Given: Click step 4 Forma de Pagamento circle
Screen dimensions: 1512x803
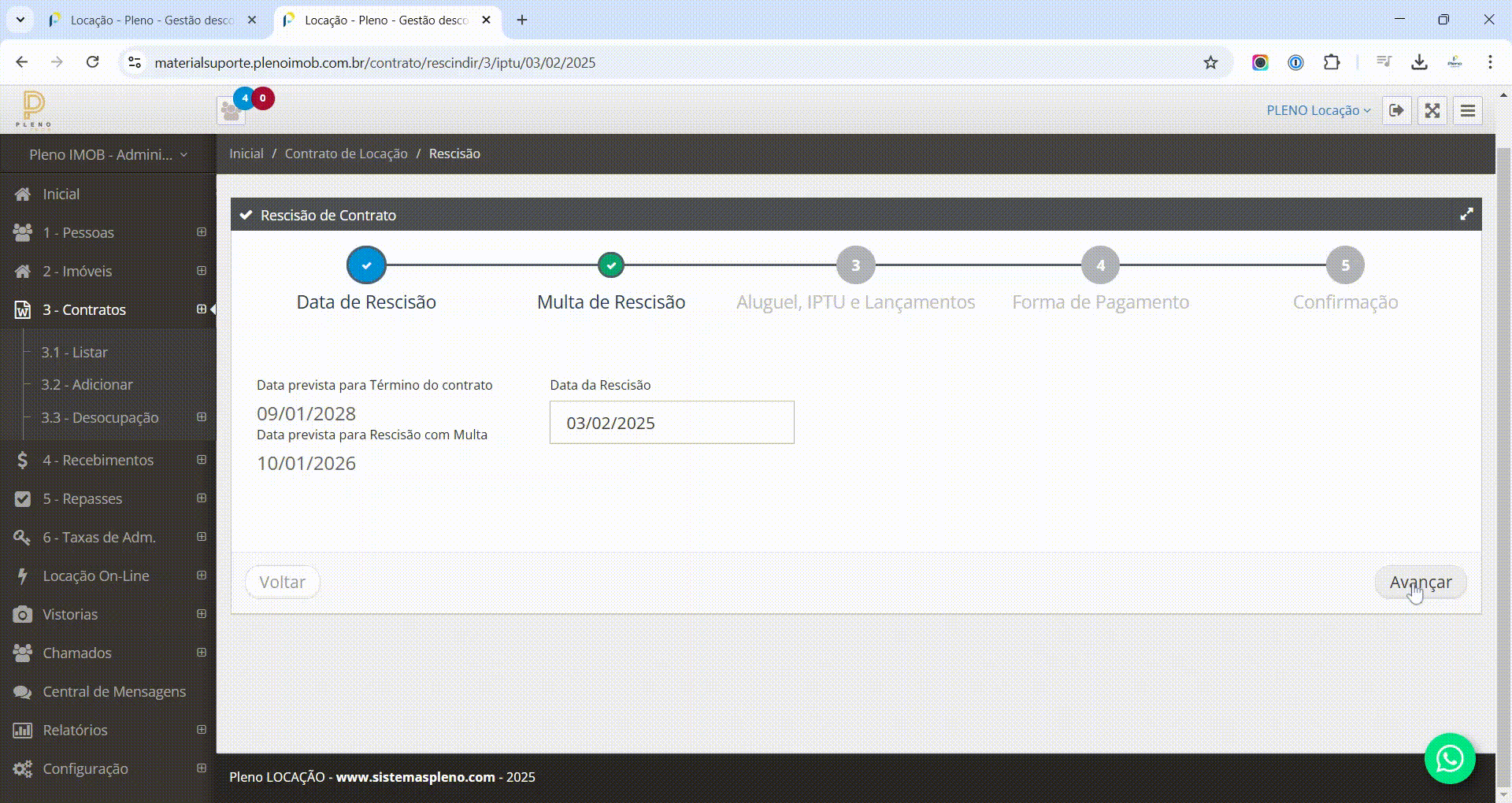Looking at the screenshot, I should point(1101,265).
